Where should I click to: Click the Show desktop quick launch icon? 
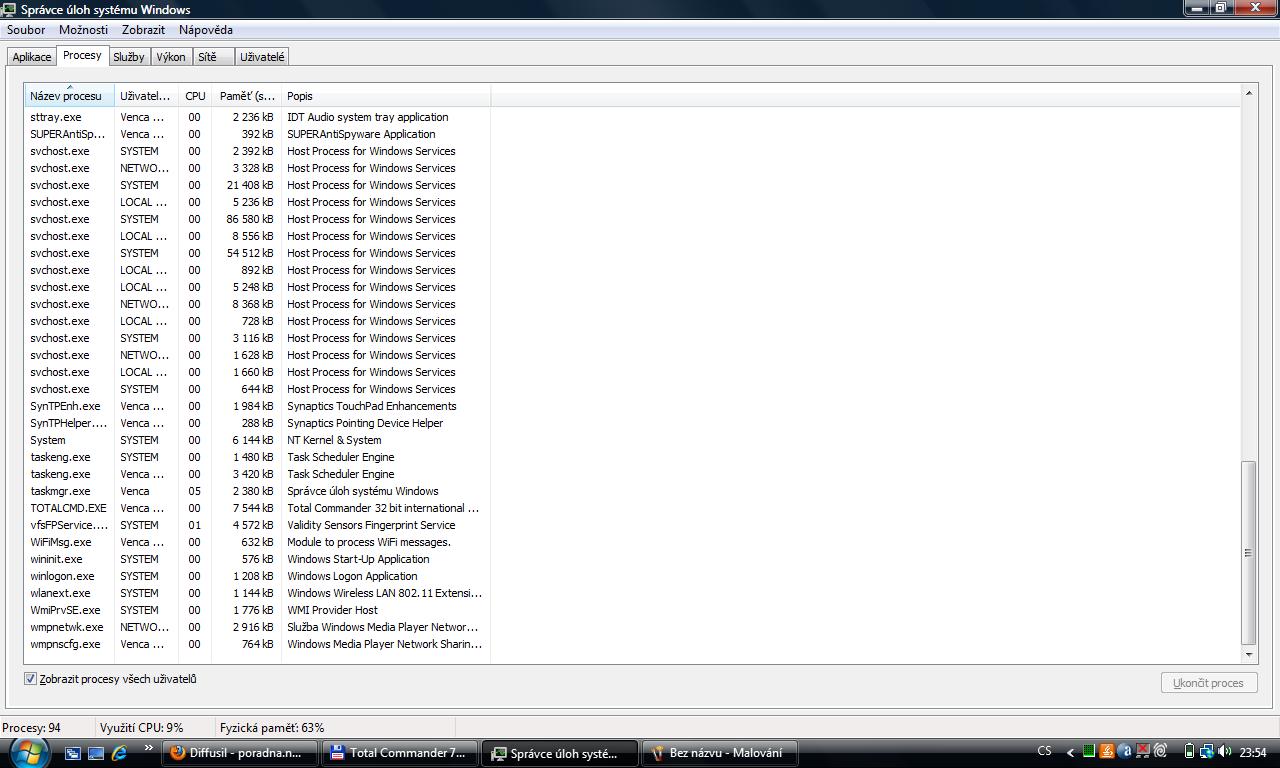96,753
